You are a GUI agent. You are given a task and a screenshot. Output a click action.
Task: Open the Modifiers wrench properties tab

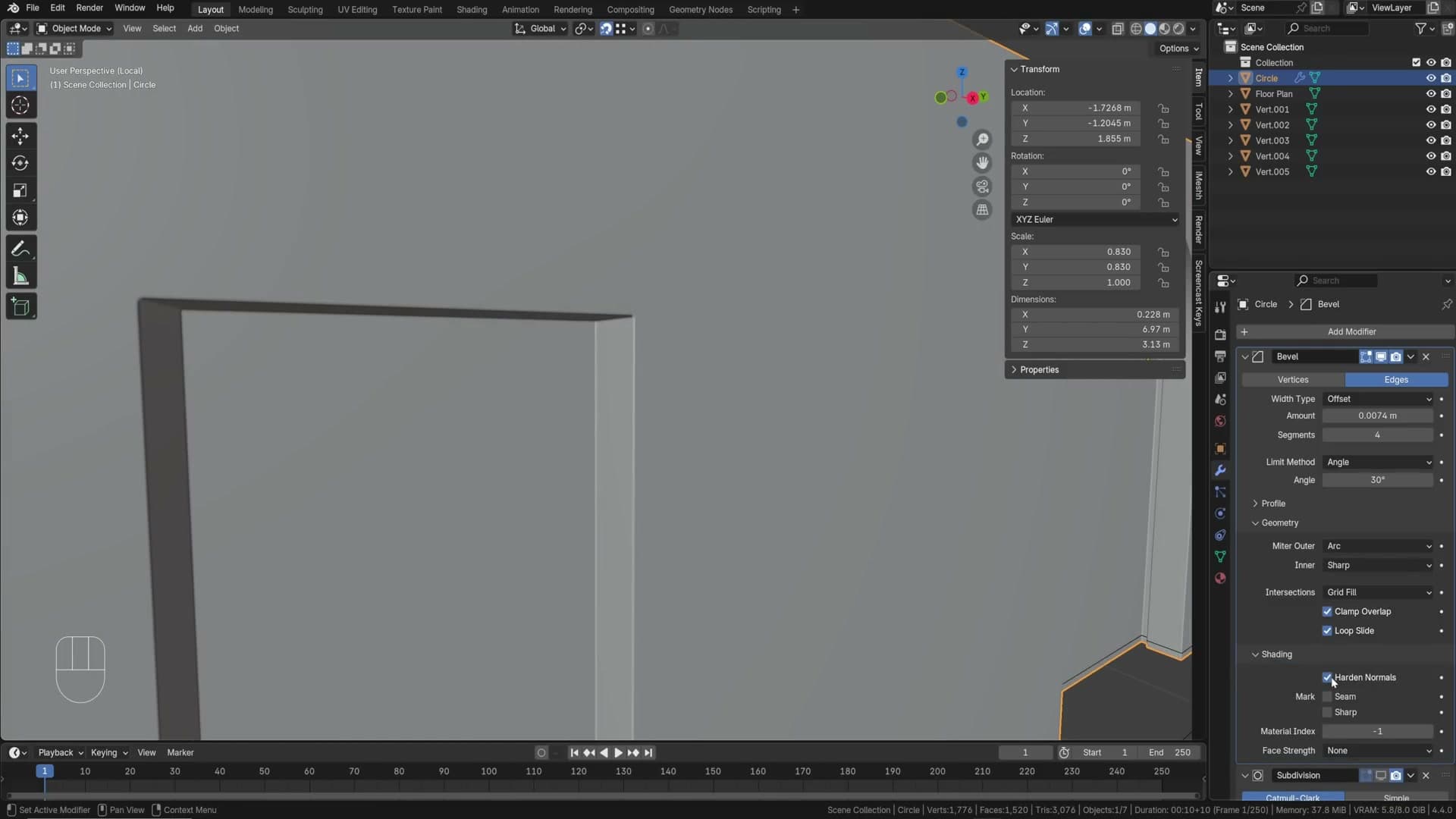1220,470
